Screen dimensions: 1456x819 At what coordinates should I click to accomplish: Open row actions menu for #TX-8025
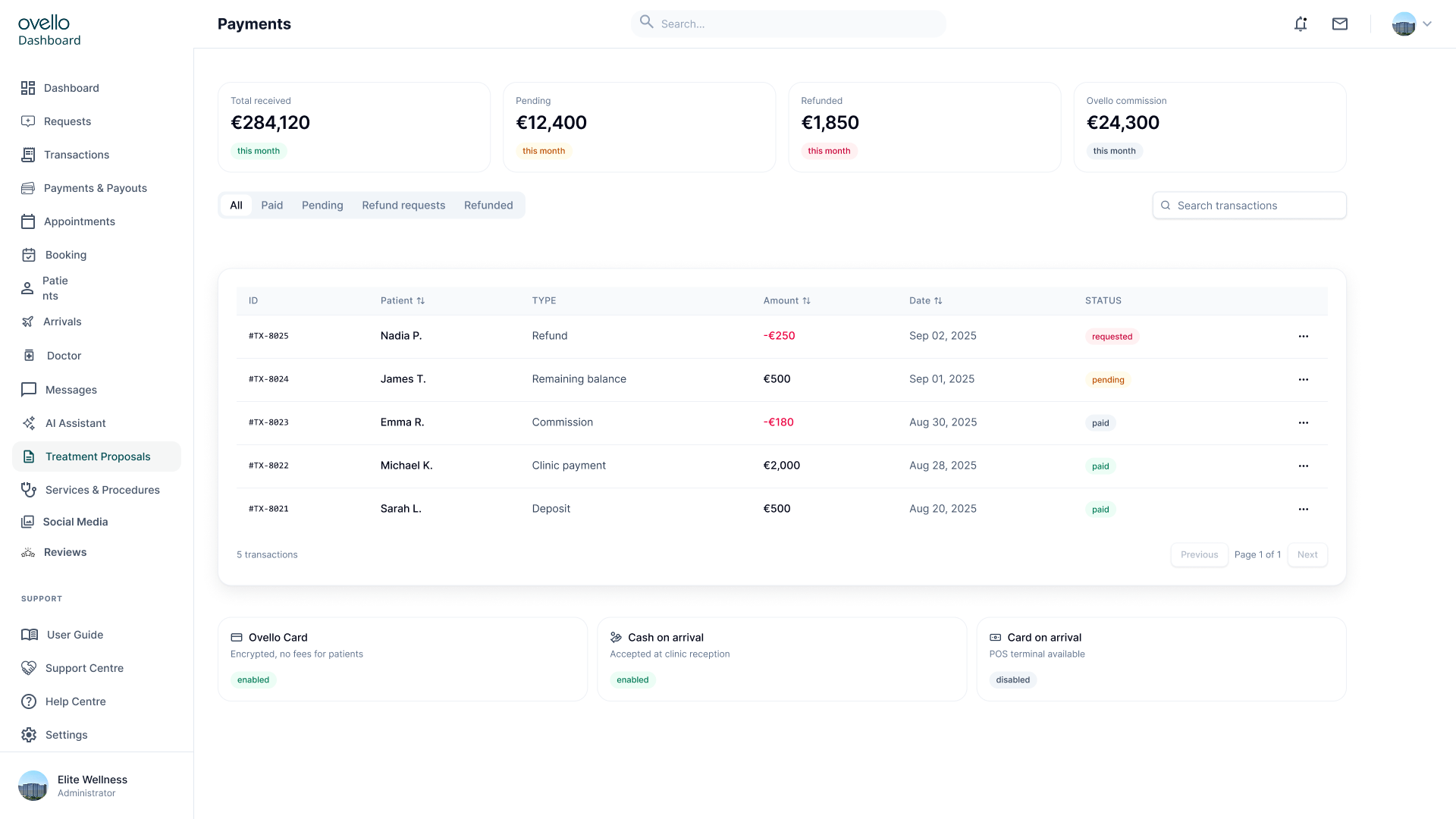pos(1304,336)
